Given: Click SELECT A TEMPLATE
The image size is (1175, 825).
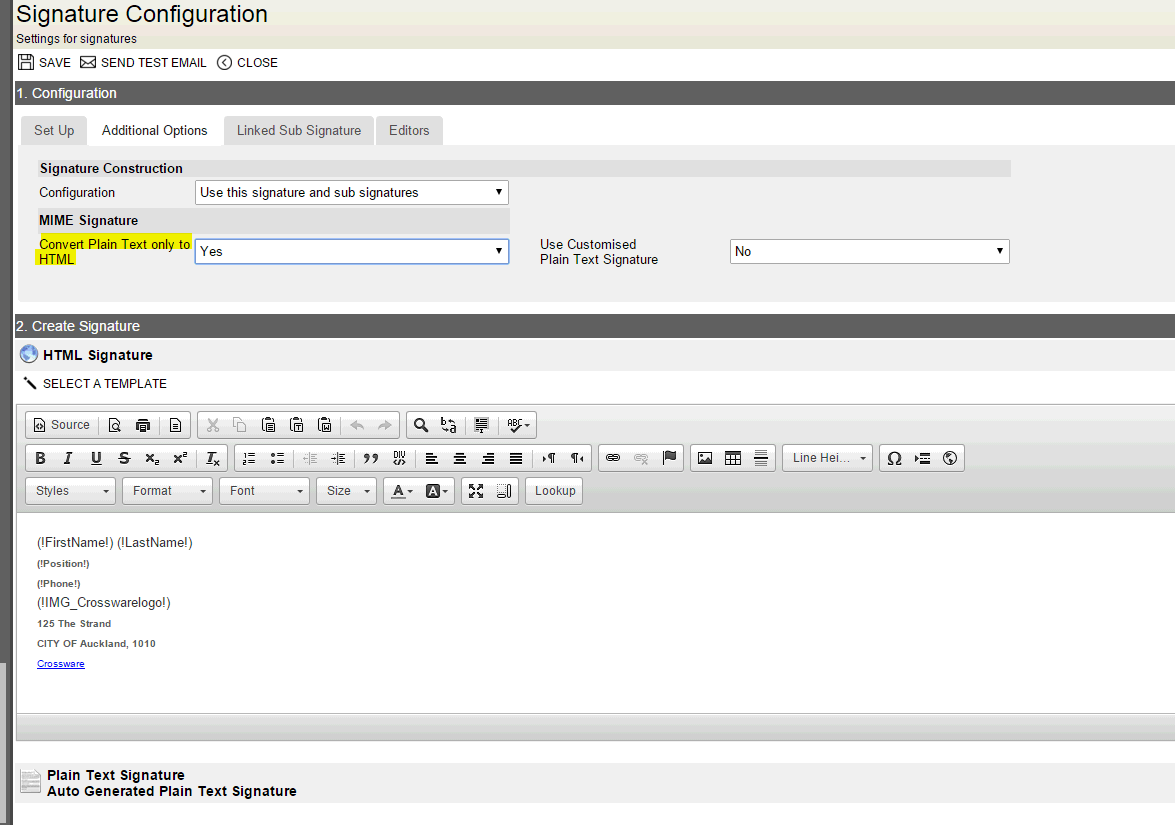Looking at the screenshot, I should [x=105, y=383].
